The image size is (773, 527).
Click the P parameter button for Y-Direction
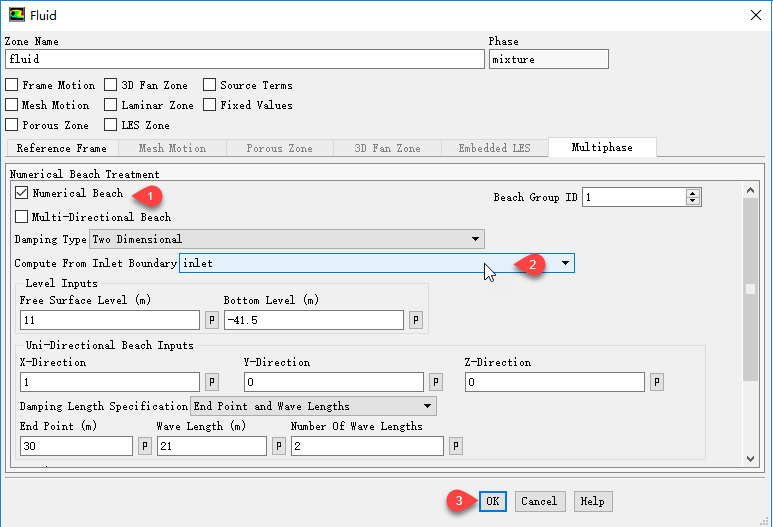(x=435, y=382)
